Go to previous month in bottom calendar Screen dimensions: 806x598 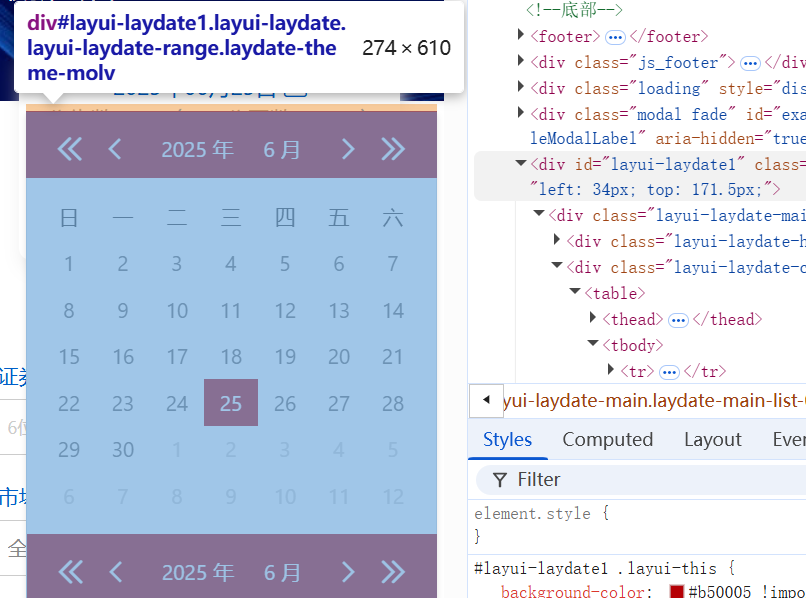pyautogui.click(x=116, y=572)
